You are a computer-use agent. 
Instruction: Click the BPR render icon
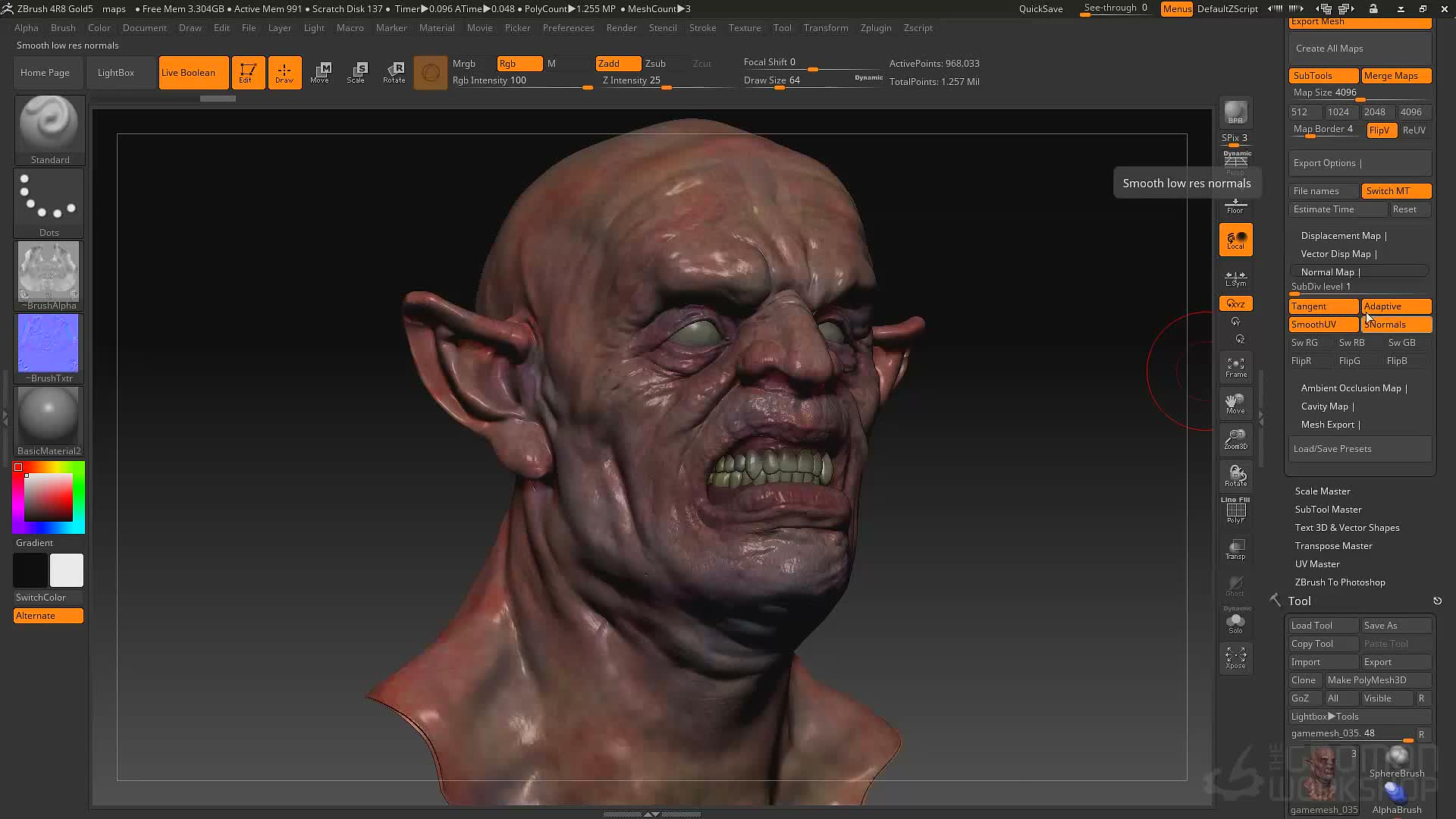[x=1235, y=113]
